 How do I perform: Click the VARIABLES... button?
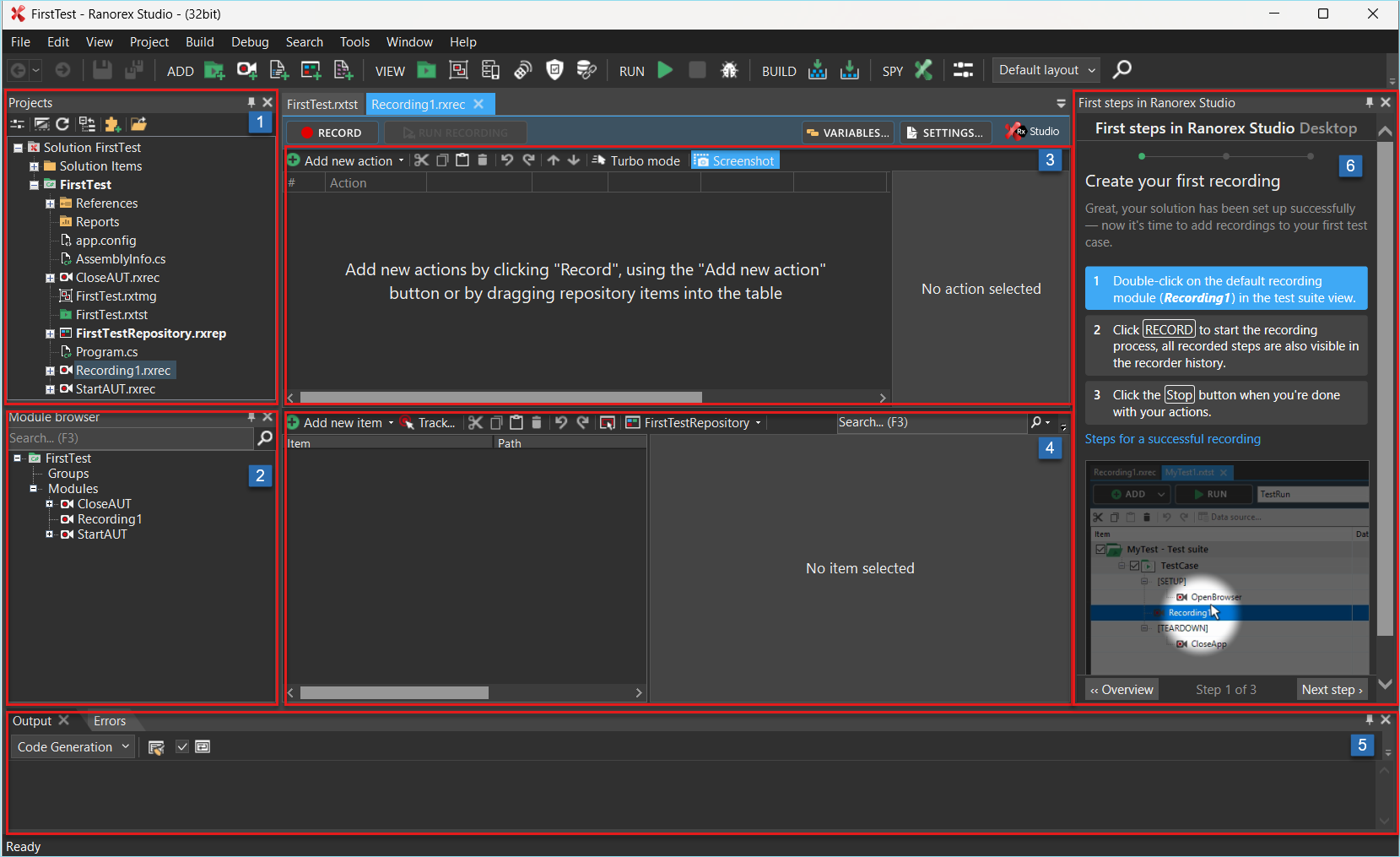tap(848, 133)
